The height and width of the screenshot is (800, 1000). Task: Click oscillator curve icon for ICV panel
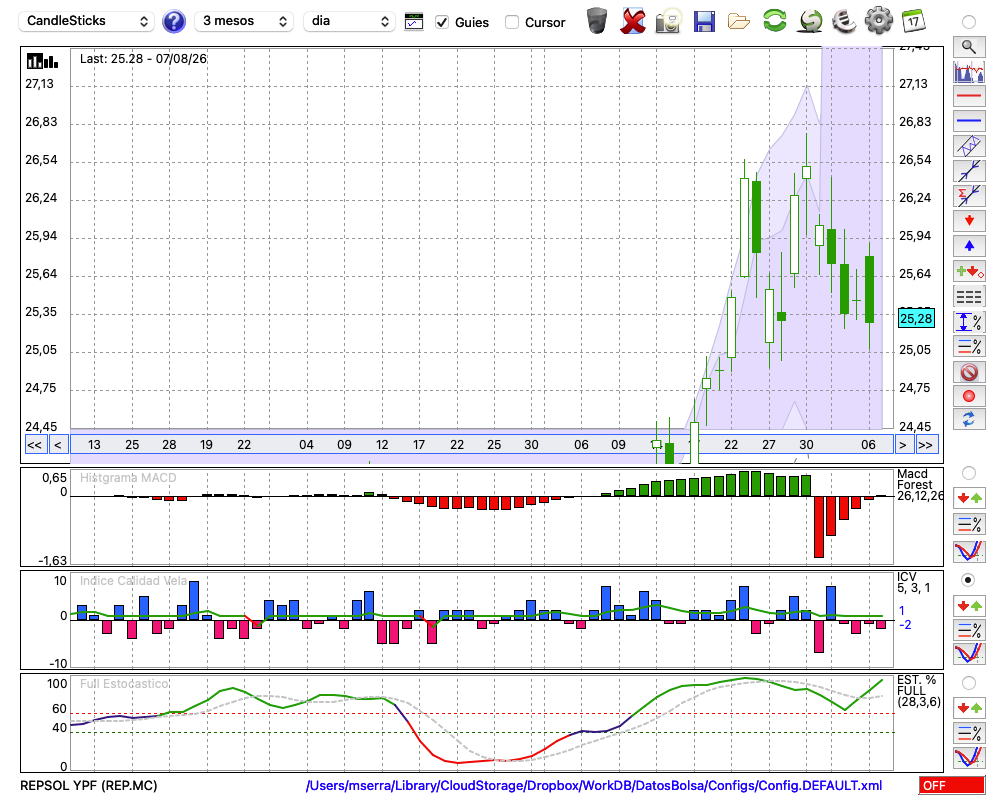pyautogui.click(x=969, y=654)
